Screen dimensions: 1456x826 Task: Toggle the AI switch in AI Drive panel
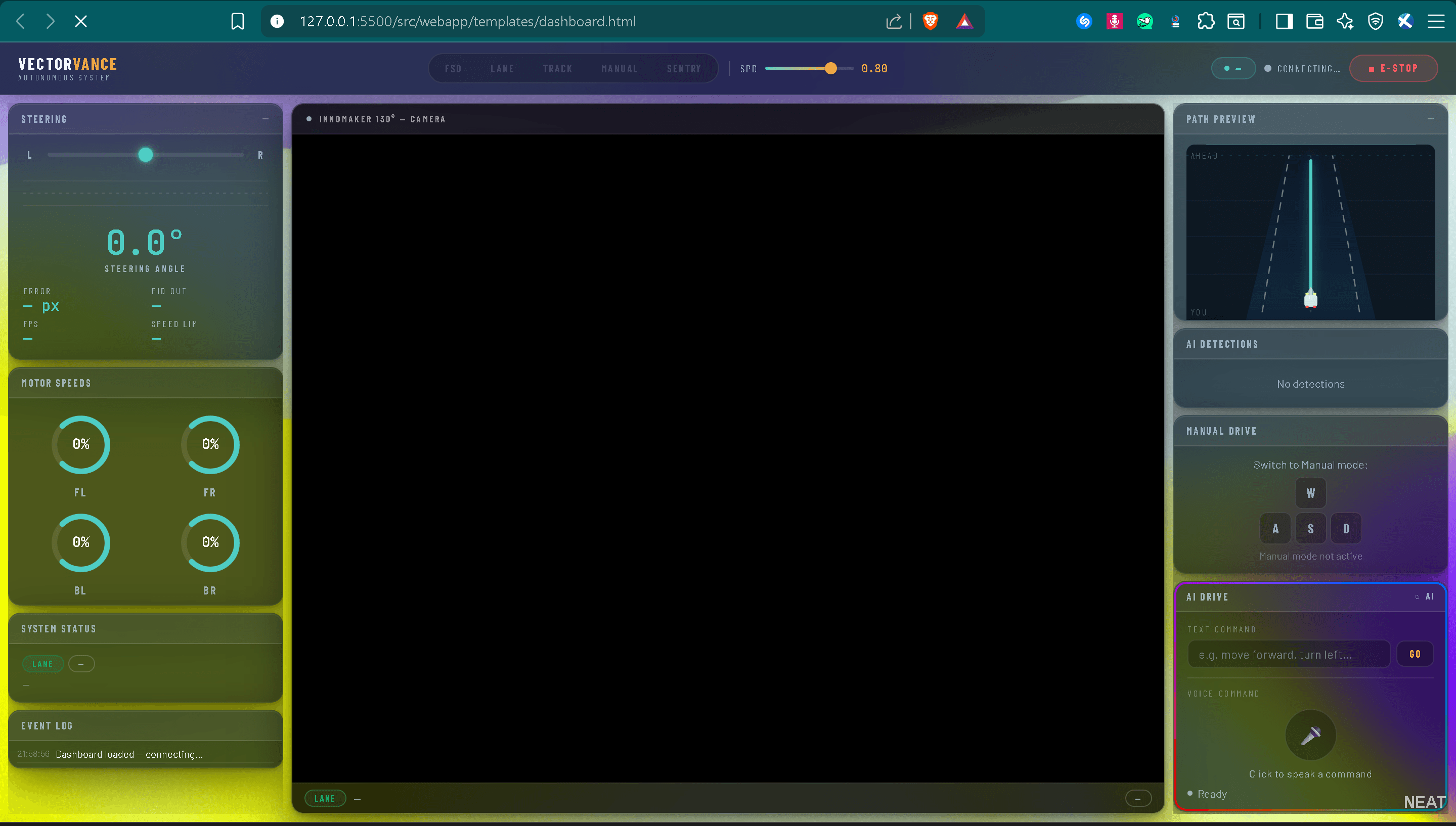click(x=1425, y=597)
